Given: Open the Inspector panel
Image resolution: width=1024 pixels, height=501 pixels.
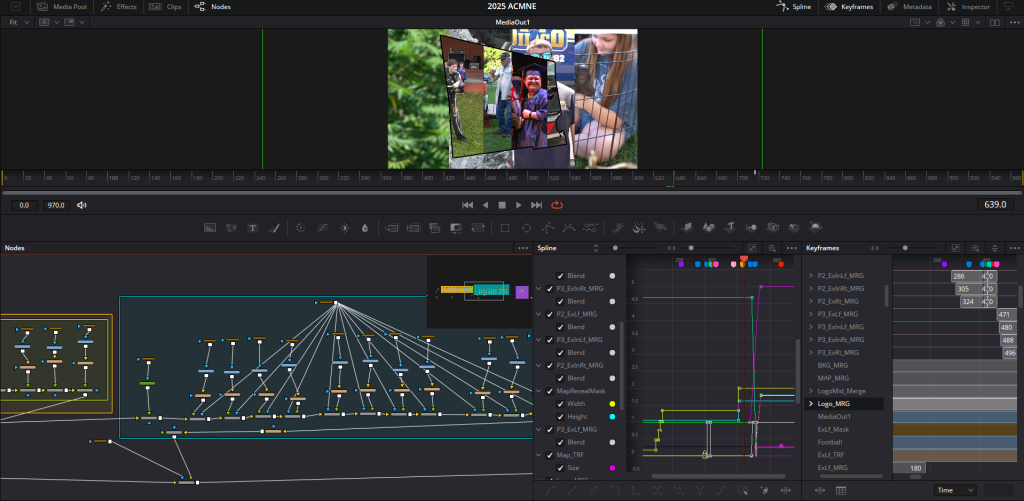Looking at the screenshot, I should pyautogui.click(x=968, y=7).
